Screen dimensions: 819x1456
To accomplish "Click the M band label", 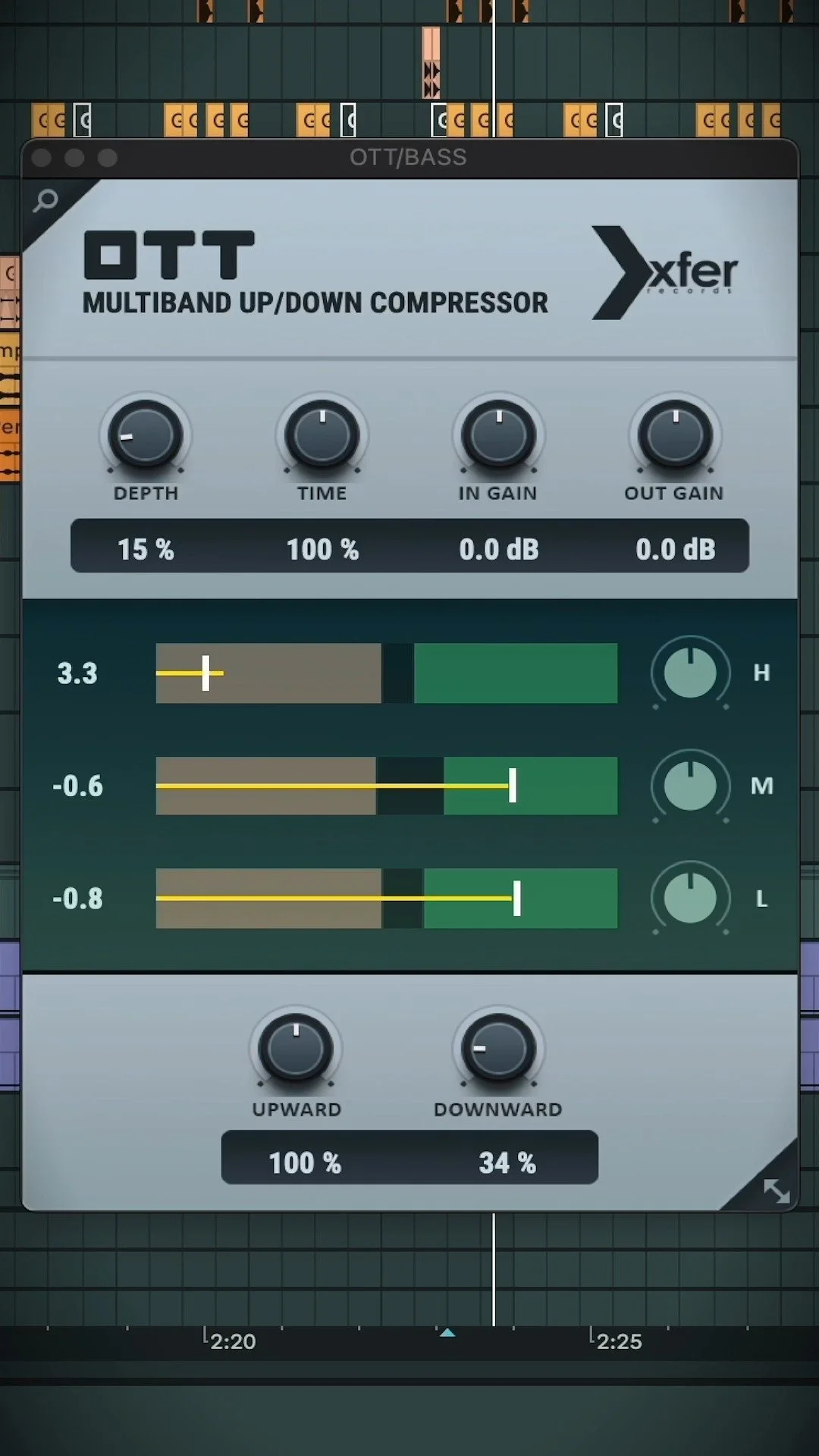I will coord(762,786).
